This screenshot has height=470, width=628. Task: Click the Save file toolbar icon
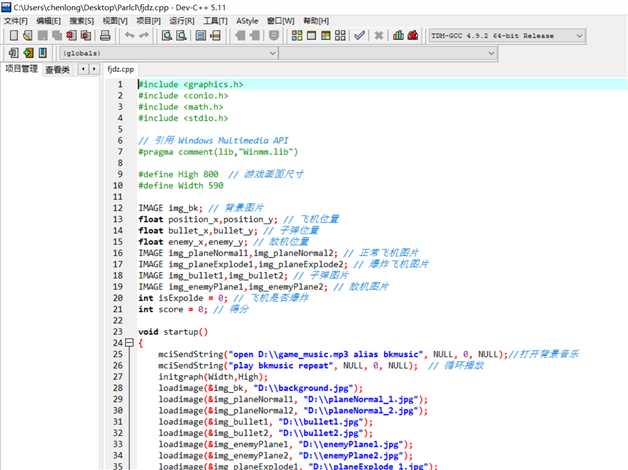click(42, 36)
